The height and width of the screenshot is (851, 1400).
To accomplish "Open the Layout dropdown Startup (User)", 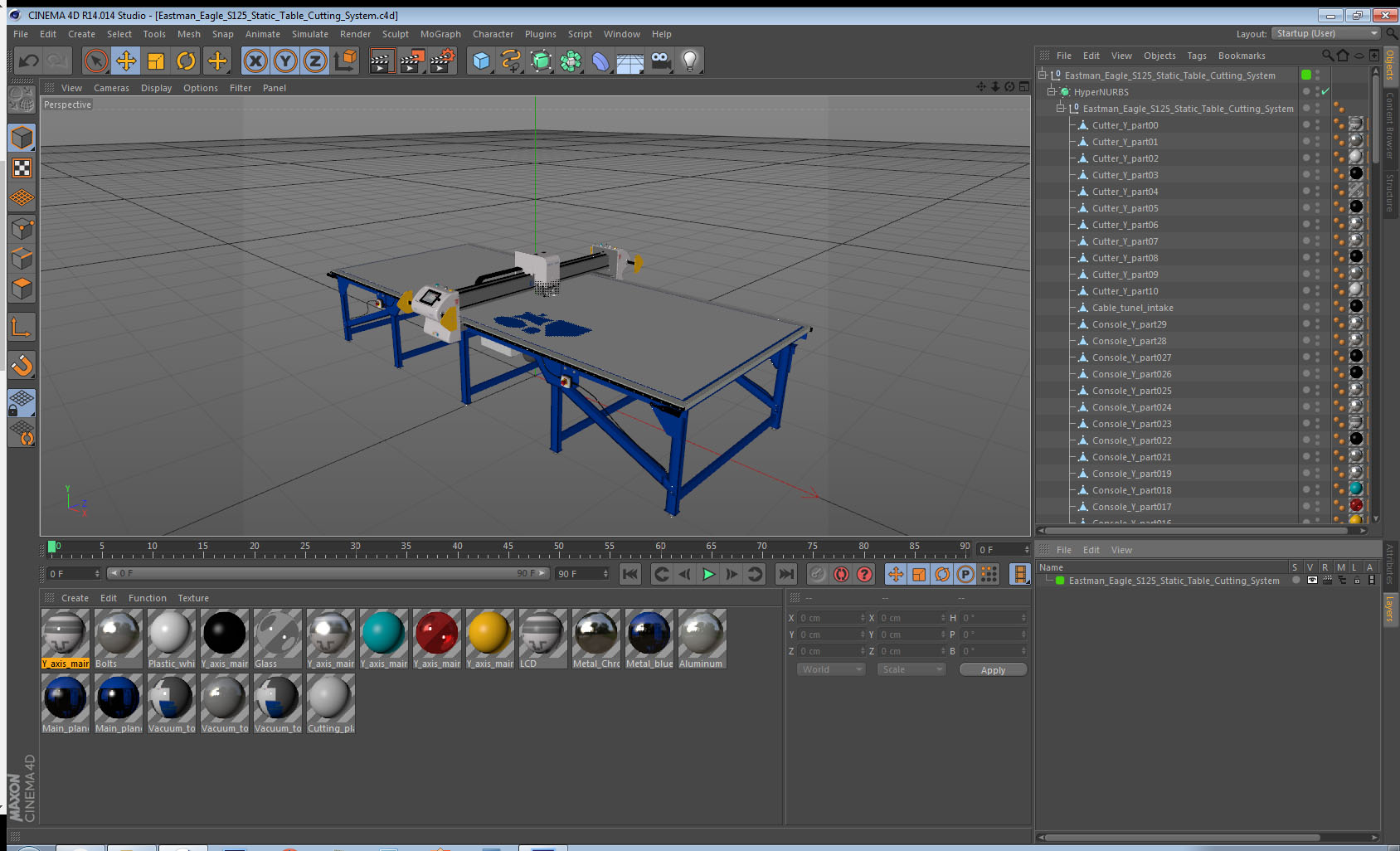I will pos(1327,33).
